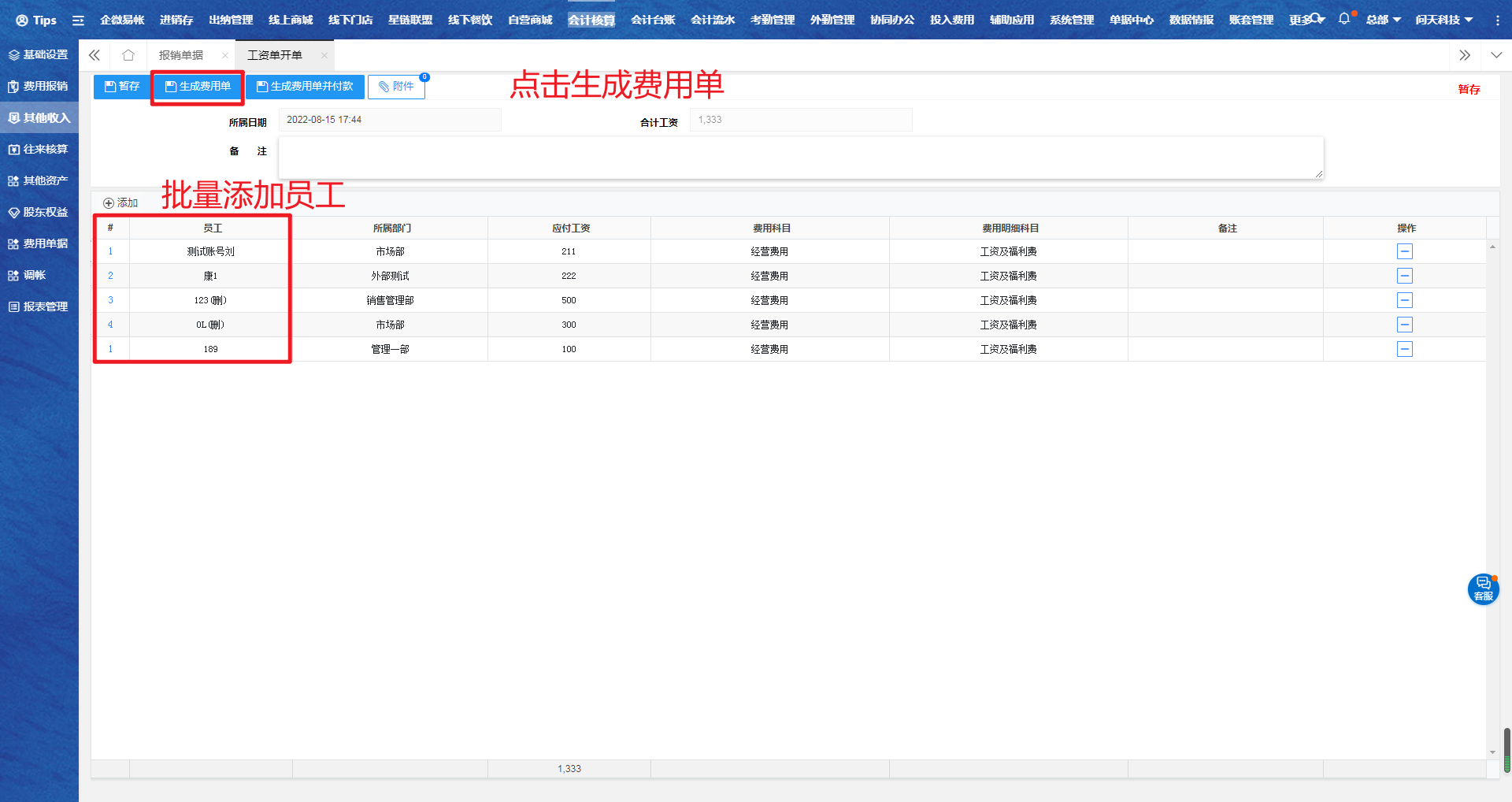1512x802 pixels.
Task: Collapse tabs with double left chevron
Action: [94, 55]
